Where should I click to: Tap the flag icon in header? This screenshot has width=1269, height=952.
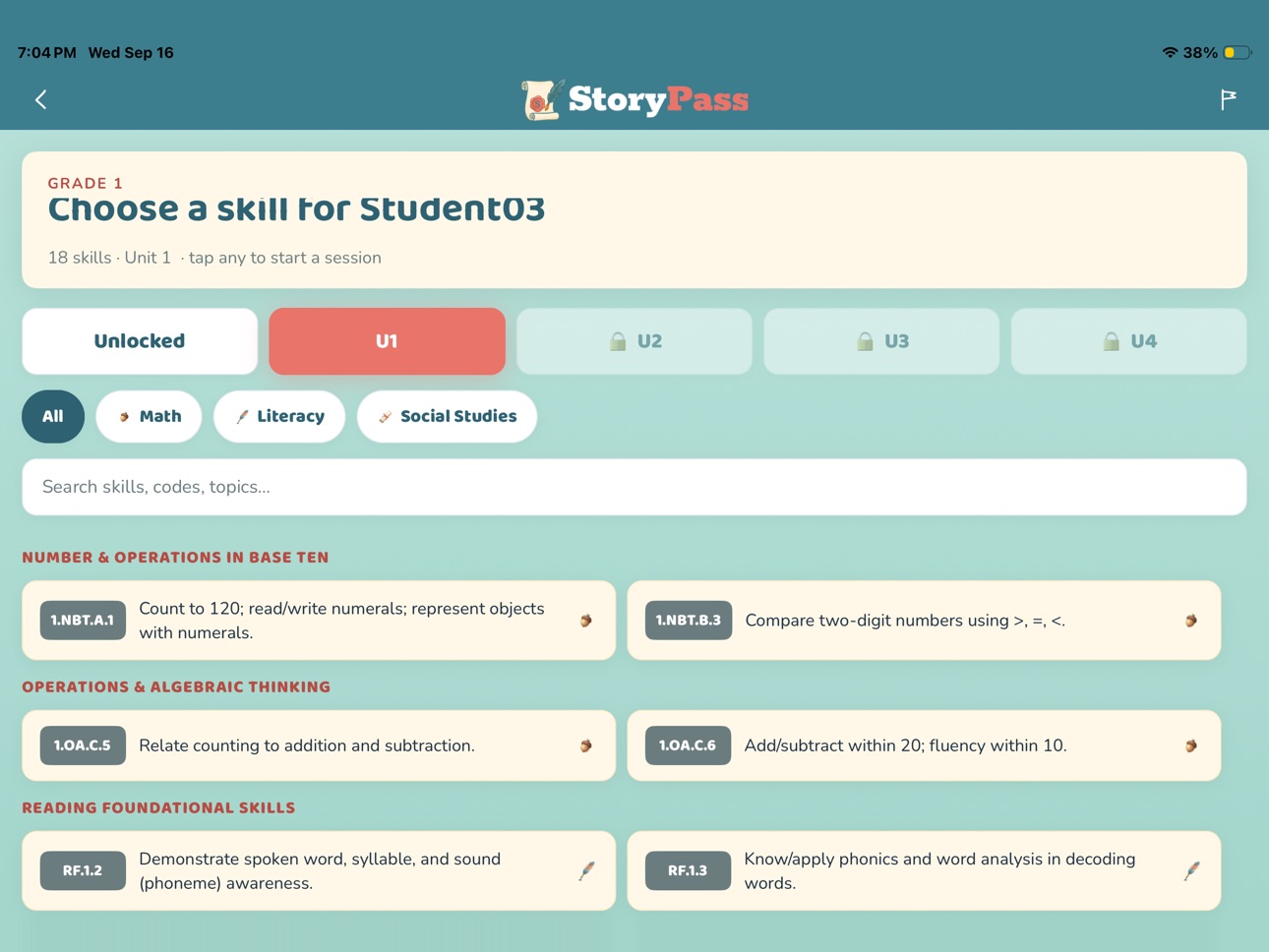1229,99
